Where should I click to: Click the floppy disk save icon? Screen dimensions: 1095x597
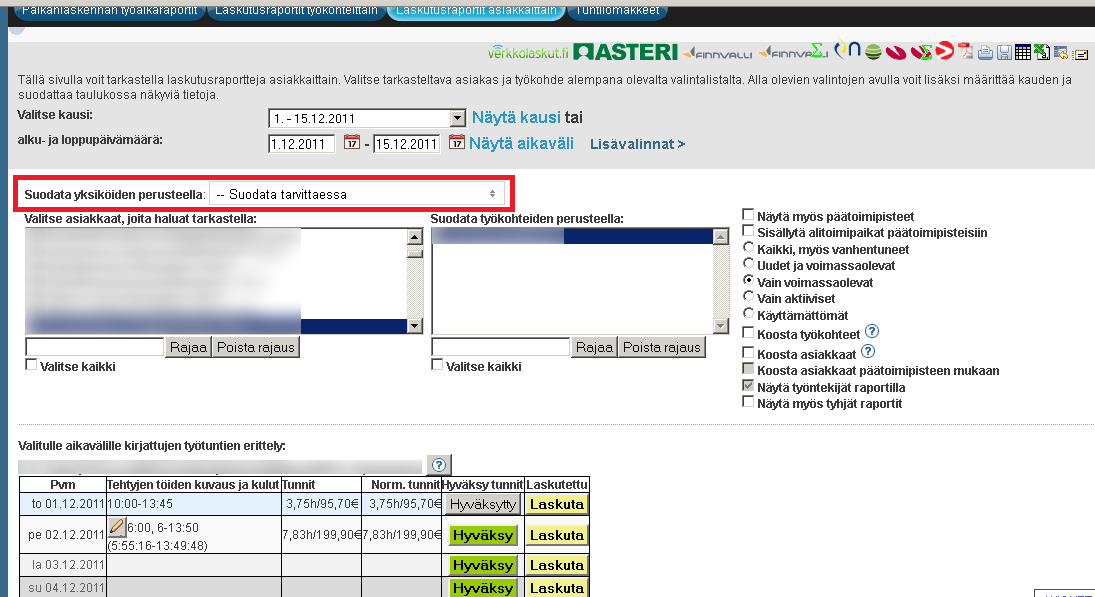[x=1003, y=52]
